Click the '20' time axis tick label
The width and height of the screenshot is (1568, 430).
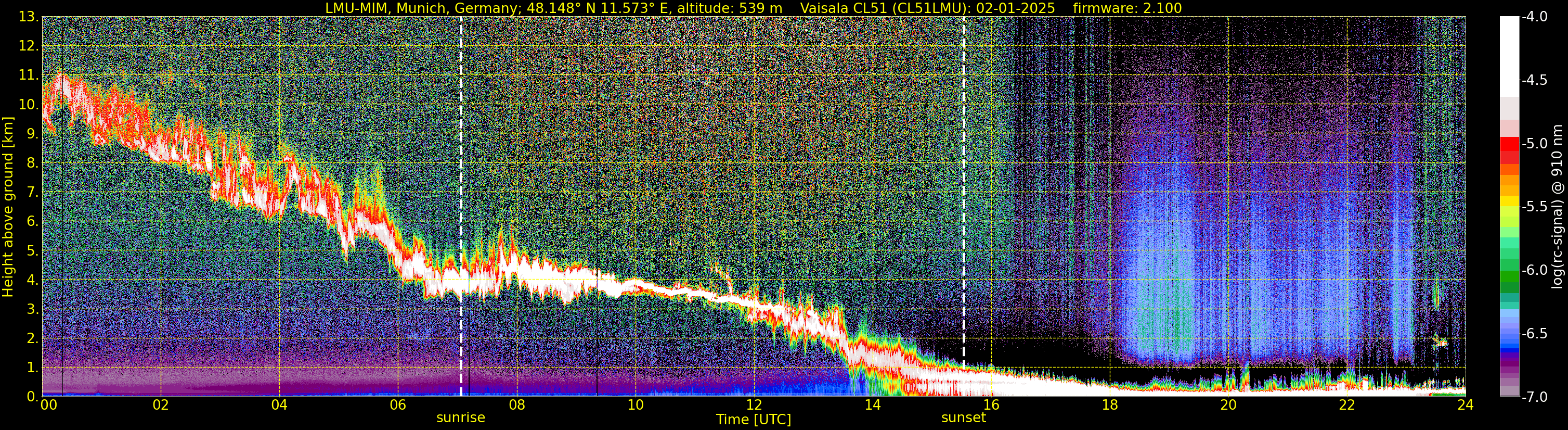pyautogui.click(x=1228, y=405)
